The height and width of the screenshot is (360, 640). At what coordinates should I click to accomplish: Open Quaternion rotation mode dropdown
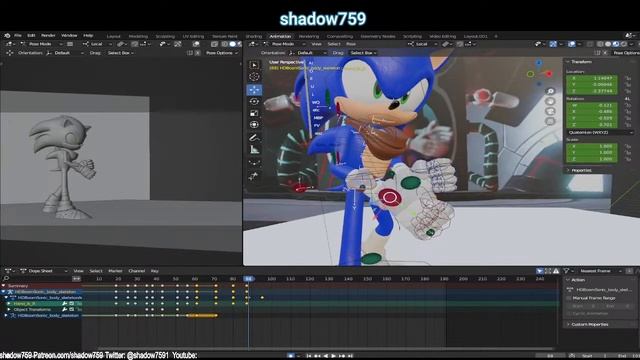[x=600, y=132]
